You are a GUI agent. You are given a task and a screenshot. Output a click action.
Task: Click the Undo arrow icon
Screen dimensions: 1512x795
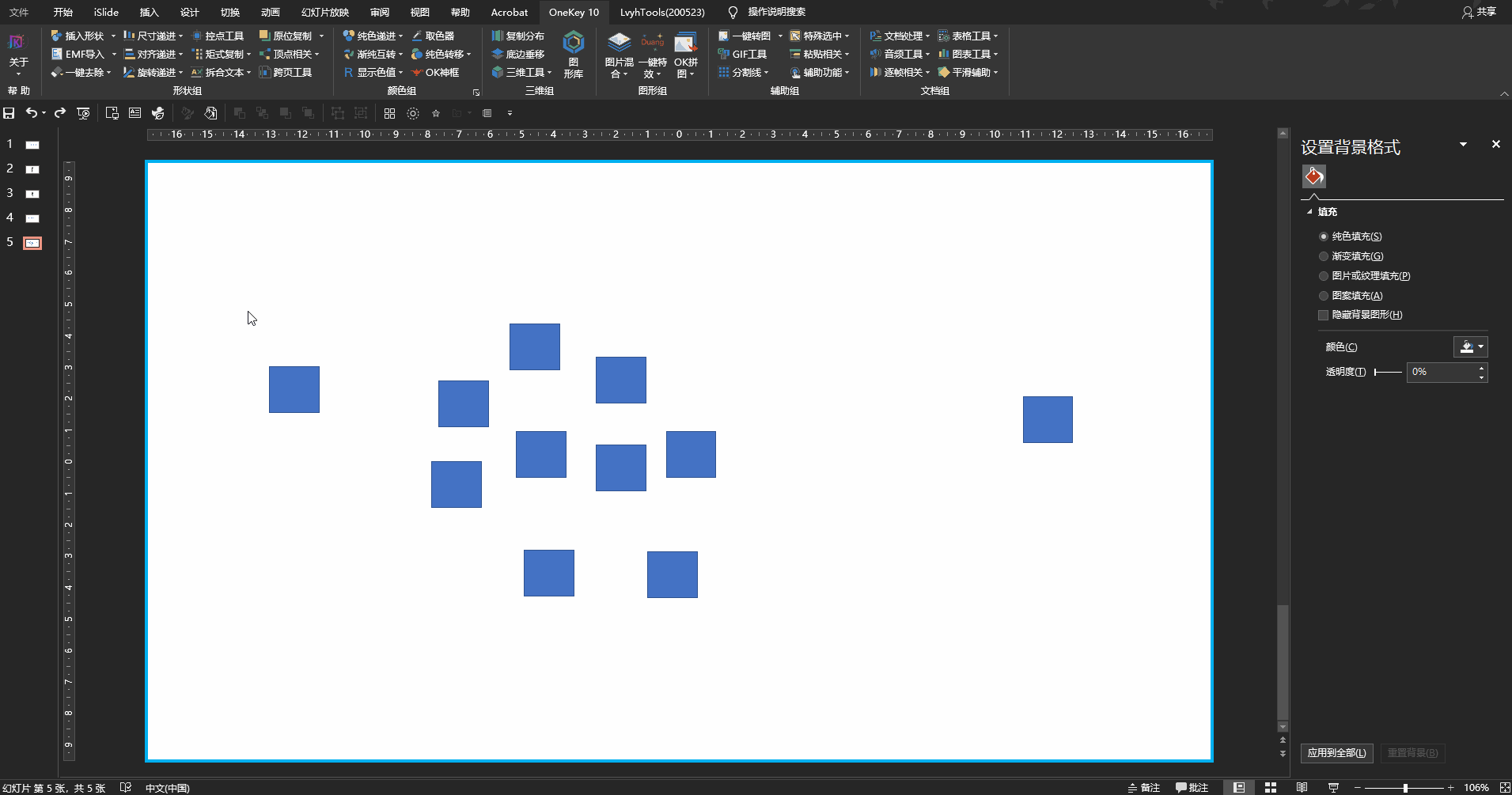pos(31,113)
